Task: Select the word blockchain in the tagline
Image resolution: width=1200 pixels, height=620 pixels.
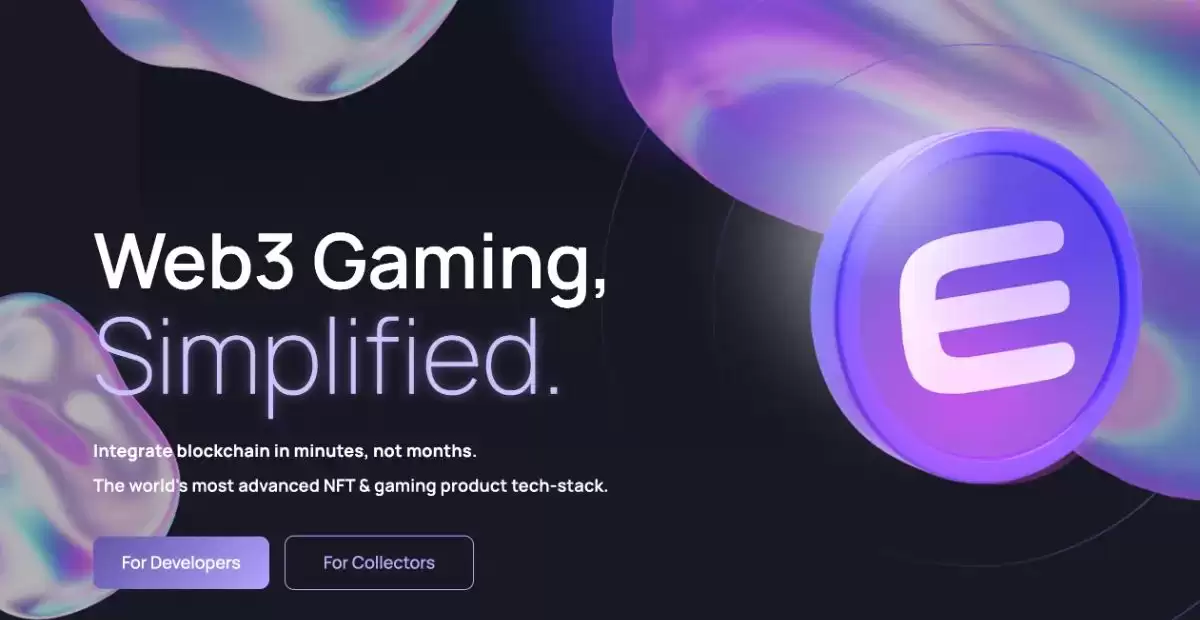Action: (223, 451)
